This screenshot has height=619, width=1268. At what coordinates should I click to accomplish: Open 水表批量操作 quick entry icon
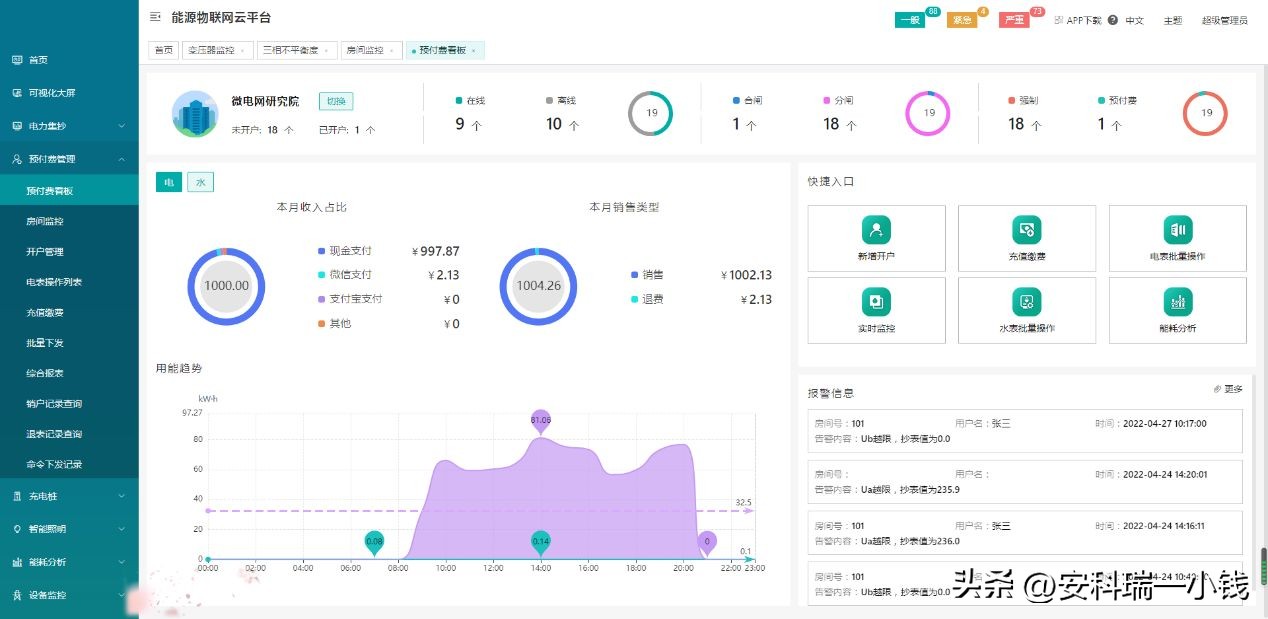pyautogui.click(x=1026, y=302)
